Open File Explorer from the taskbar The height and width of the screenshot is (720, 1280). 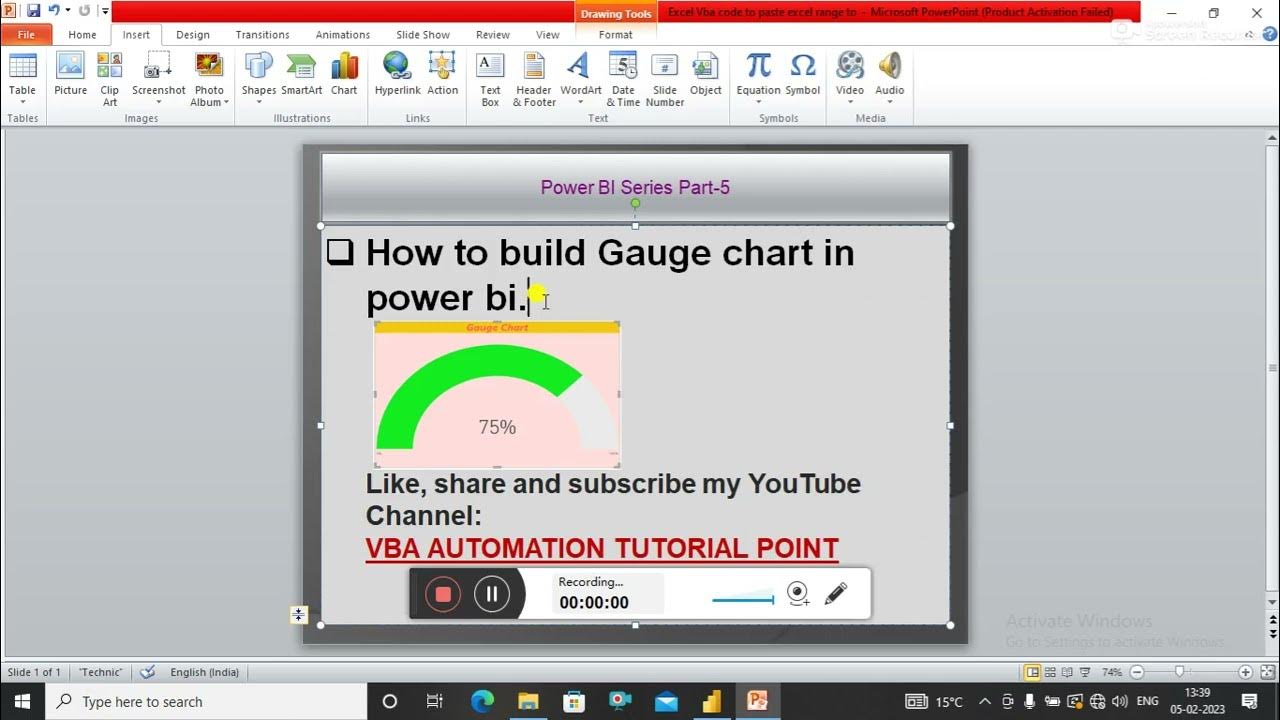coord(528,701)
